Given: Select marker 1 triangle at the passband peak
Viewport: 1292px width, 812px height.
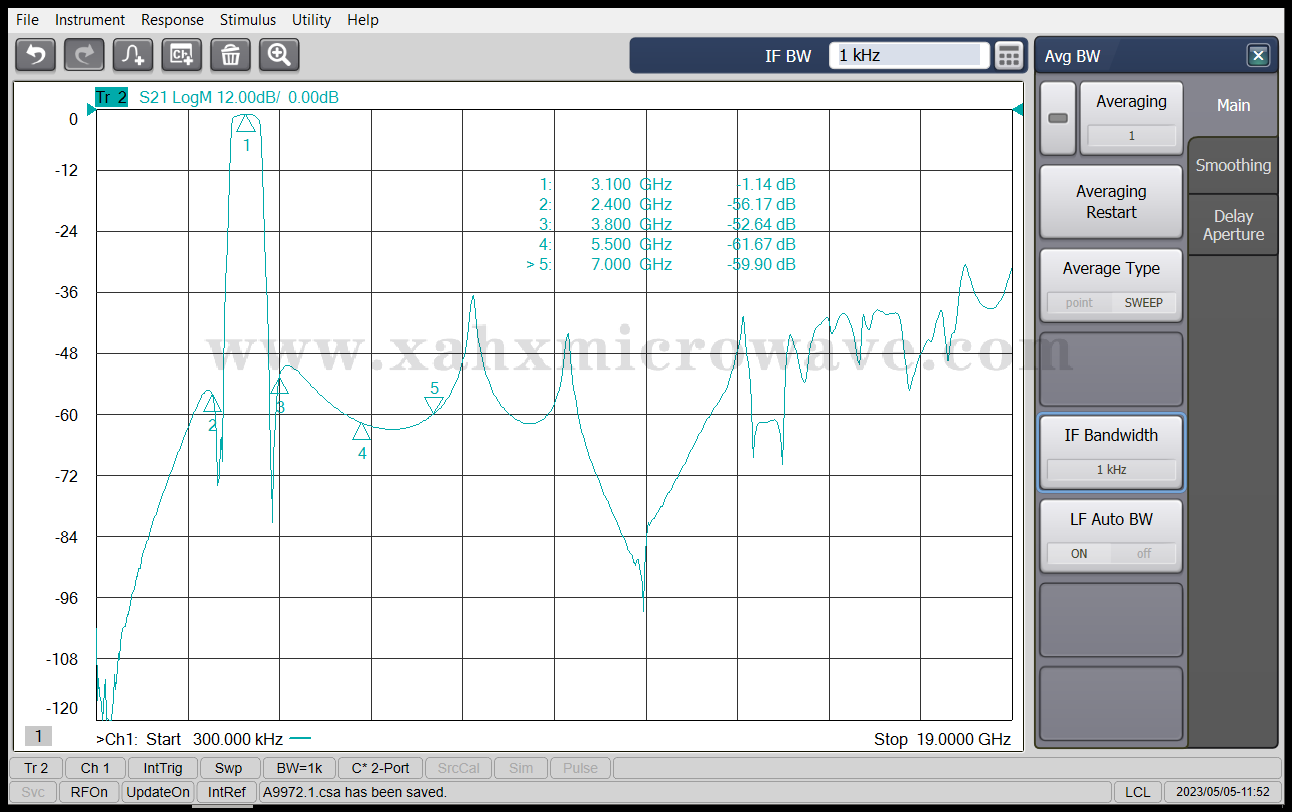Looking at the screenshot, I should click(x=246, y=123).
